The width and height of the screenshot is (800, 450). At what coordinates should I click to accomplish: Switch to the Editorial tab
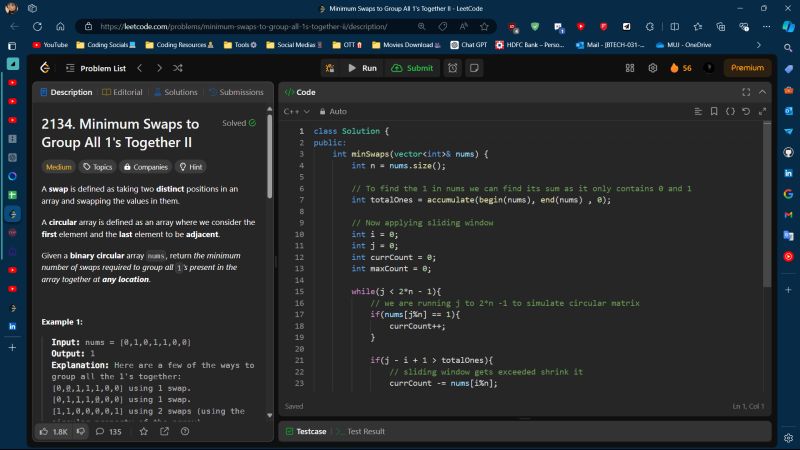pyautogui.click(x=122, y=92)
